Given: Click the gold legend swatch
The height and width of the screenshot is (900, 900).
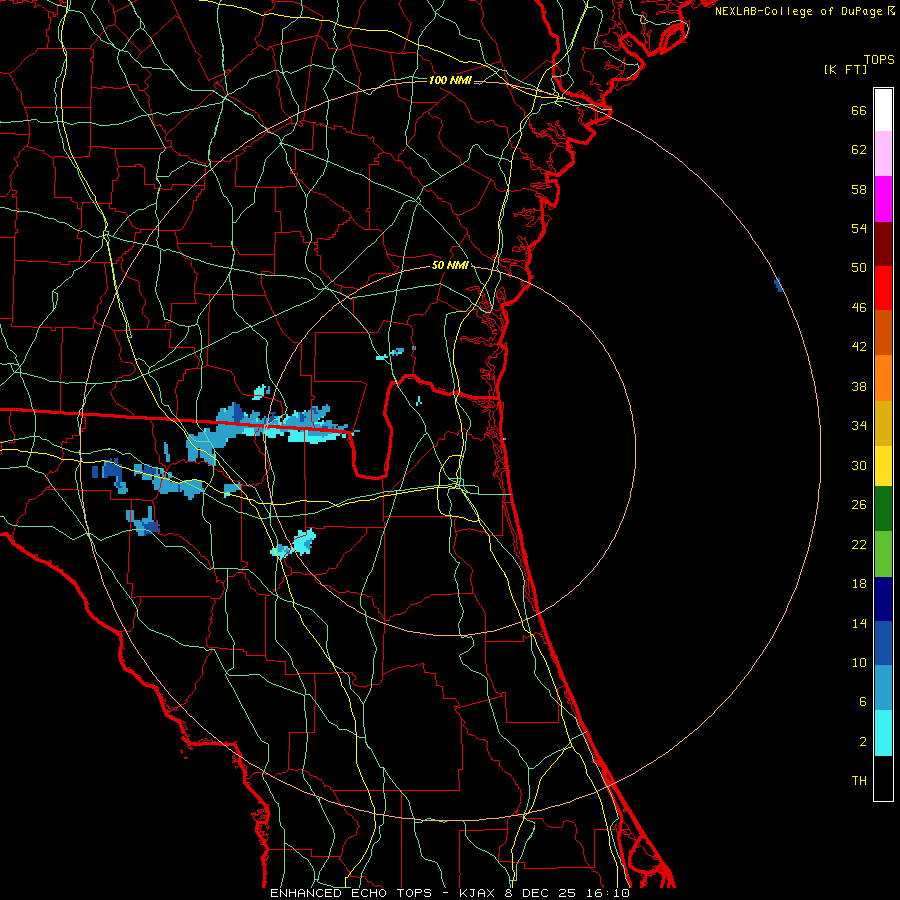Looking at the screenshot, I should click(883, 423).
